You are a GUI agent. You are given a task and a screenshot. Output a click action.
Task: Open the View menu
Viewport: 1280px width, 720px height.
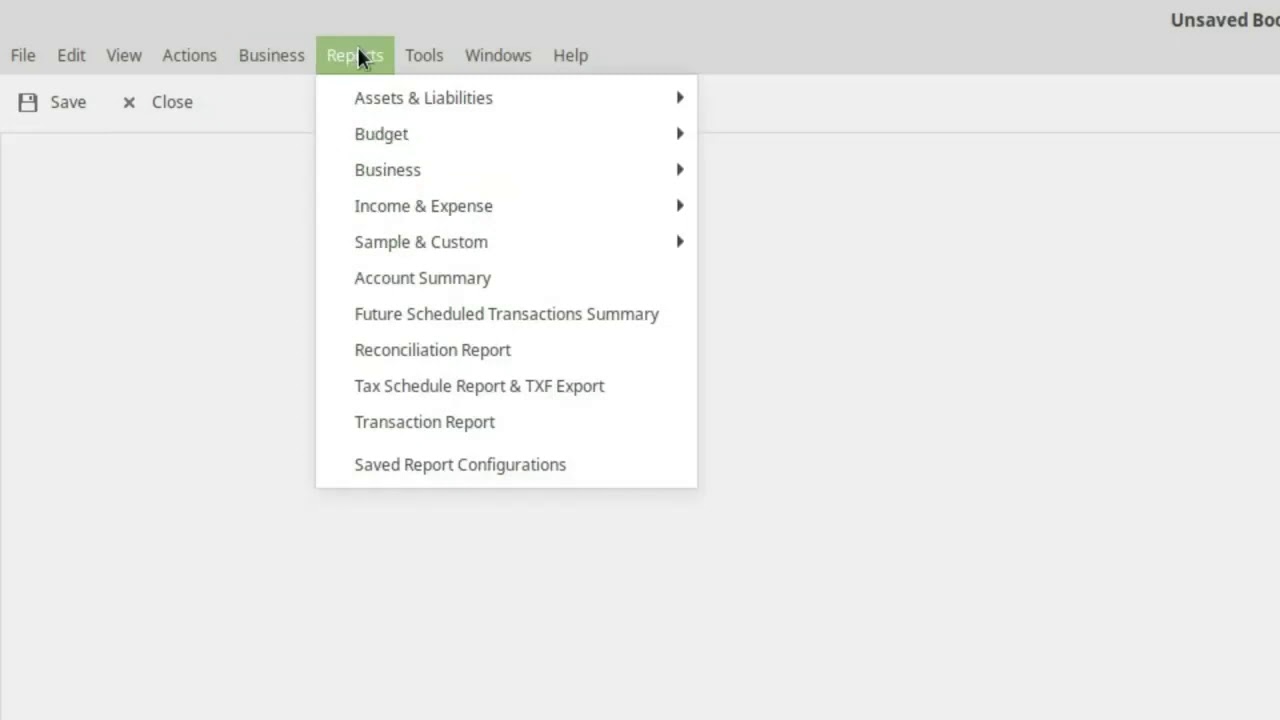(x=124, y=55)
